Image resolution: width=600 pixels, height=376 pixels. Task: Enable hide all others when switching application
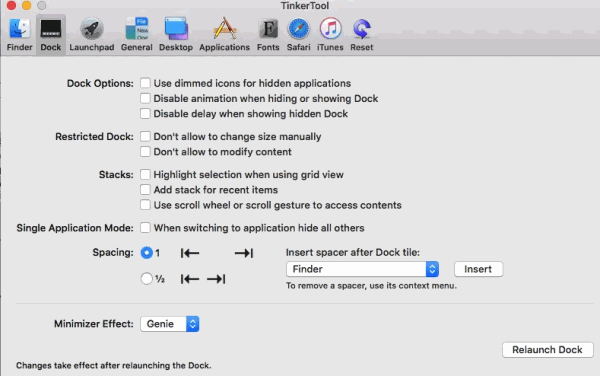(145, 228)
